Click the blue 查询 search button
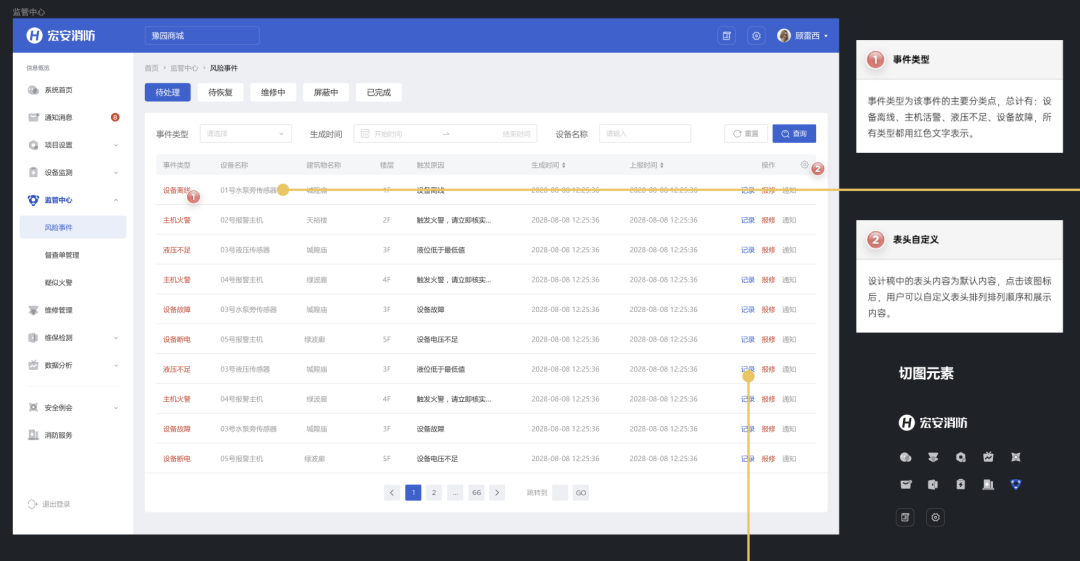The height and width of the screenshot is (561, 1080). (x=794, y=133)
